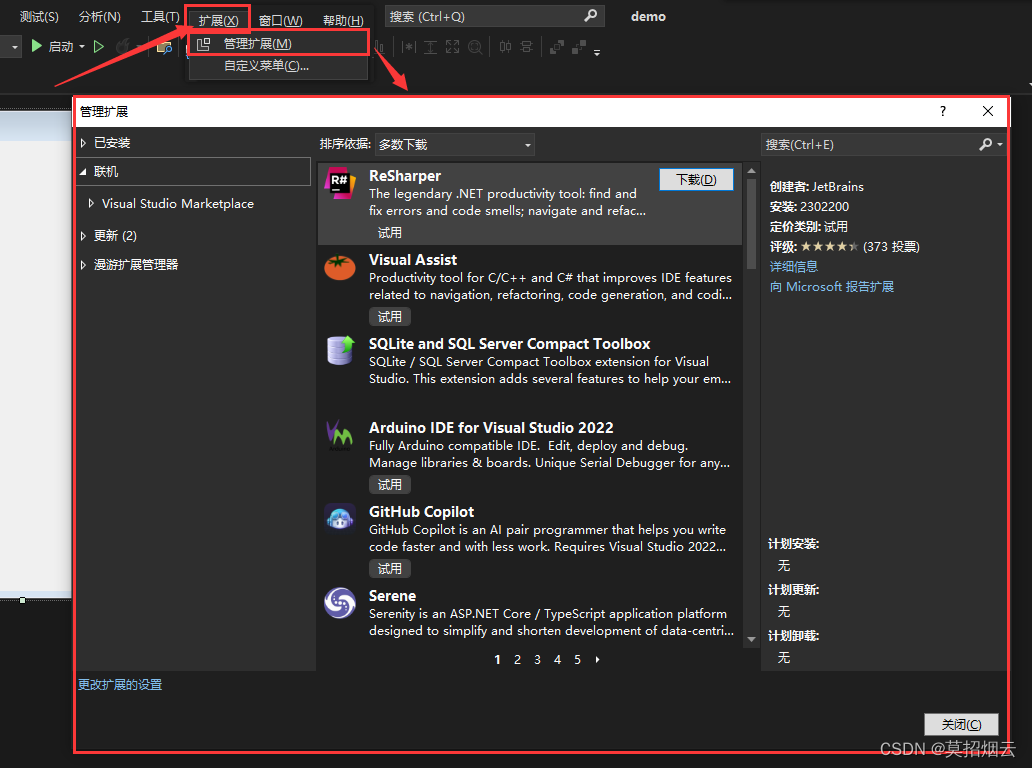1032x768 pixels.
Task: Click the magnifier icon in the 搜索 (Ctrl+Q) box
Action: [590, 16]
